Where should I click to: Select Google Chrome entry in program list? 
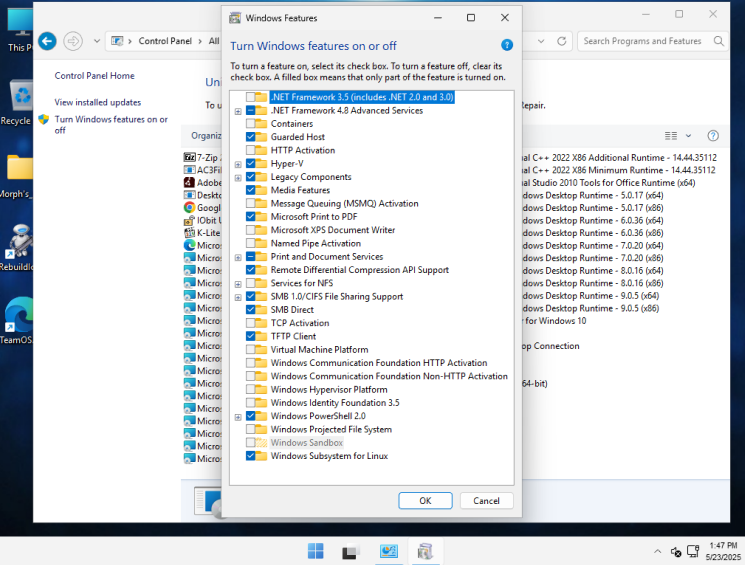tap(202, 208)
